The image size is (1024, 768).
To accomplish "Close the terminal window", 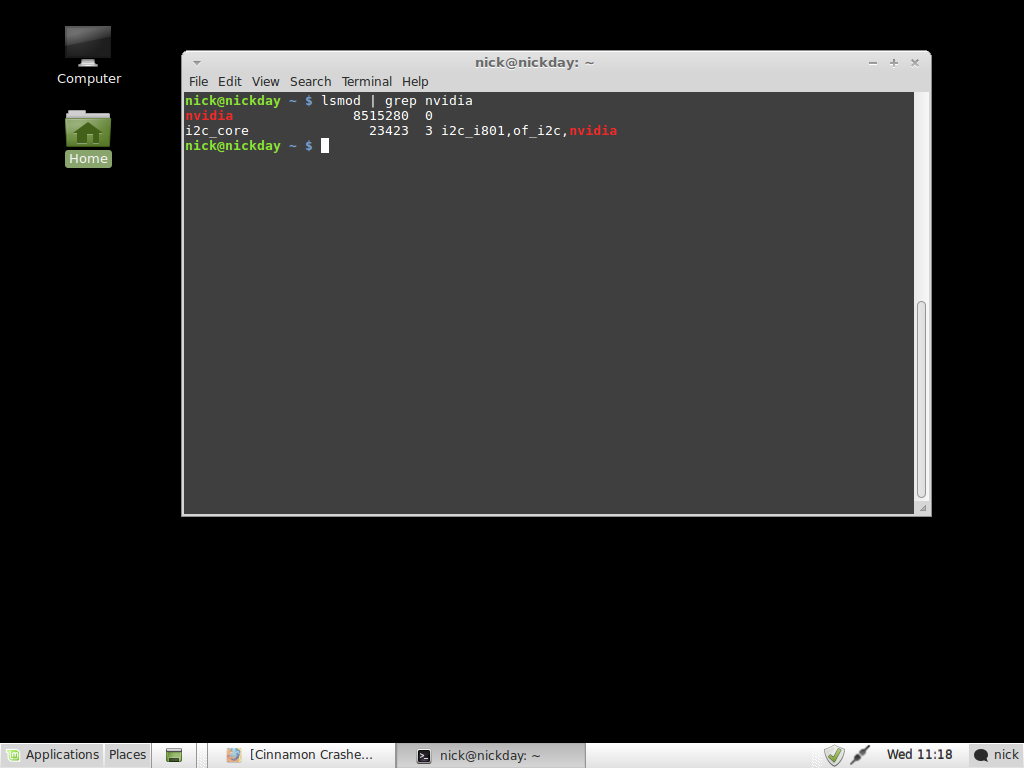I will pyautogui.click(x=914, y=63).
